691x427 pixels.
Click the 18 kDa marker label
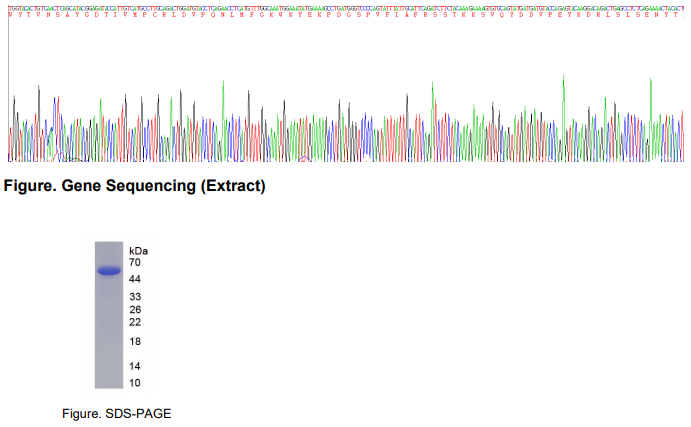[135, 342]
